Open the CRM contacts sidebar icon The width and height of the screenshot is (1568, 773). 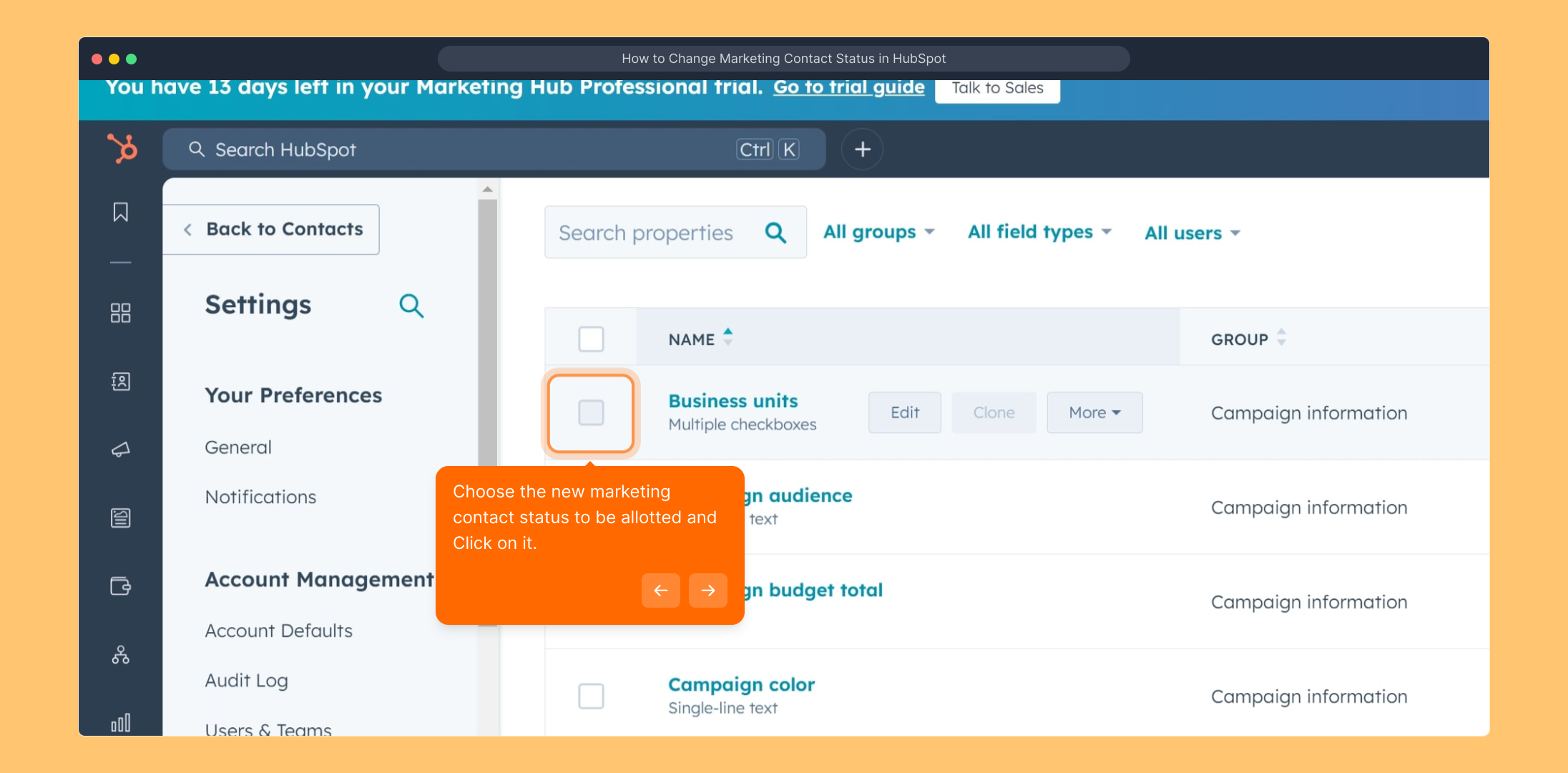tap(120, 381)
